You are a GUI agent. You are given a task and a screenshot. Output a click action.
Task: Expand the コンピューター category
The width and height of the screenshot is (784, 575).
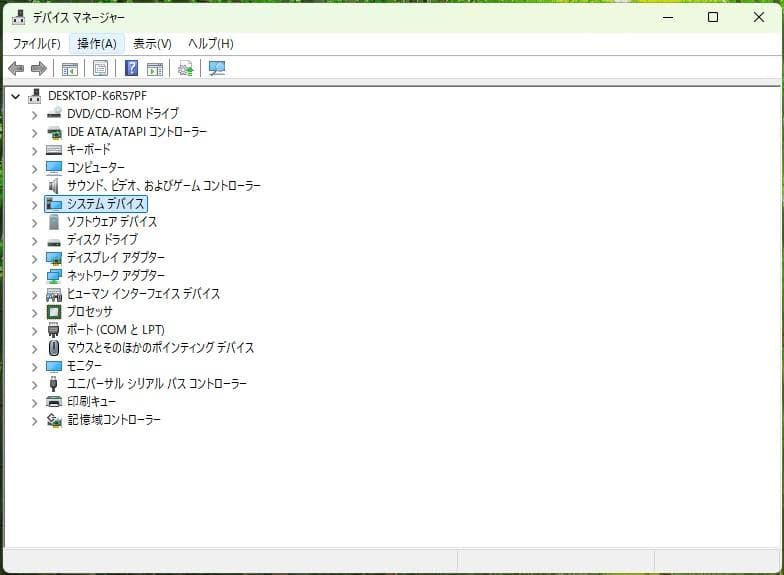point(34,169)
